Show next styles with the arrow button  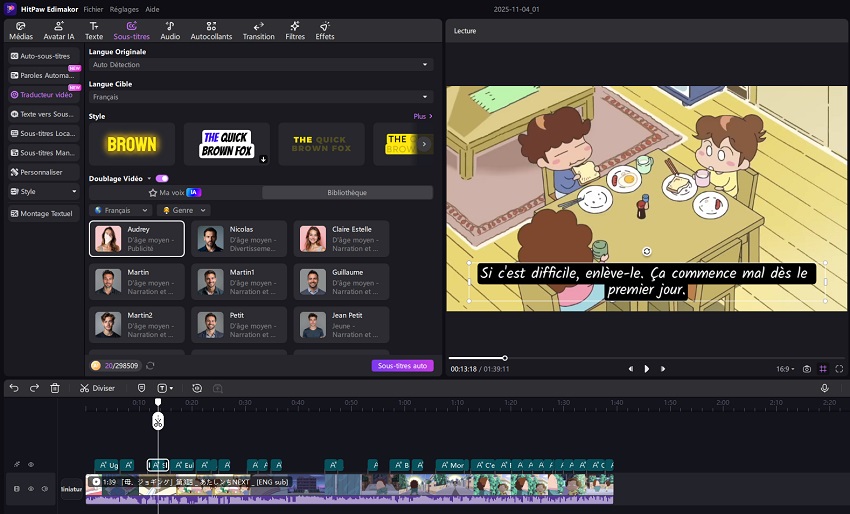coord(424,144)
